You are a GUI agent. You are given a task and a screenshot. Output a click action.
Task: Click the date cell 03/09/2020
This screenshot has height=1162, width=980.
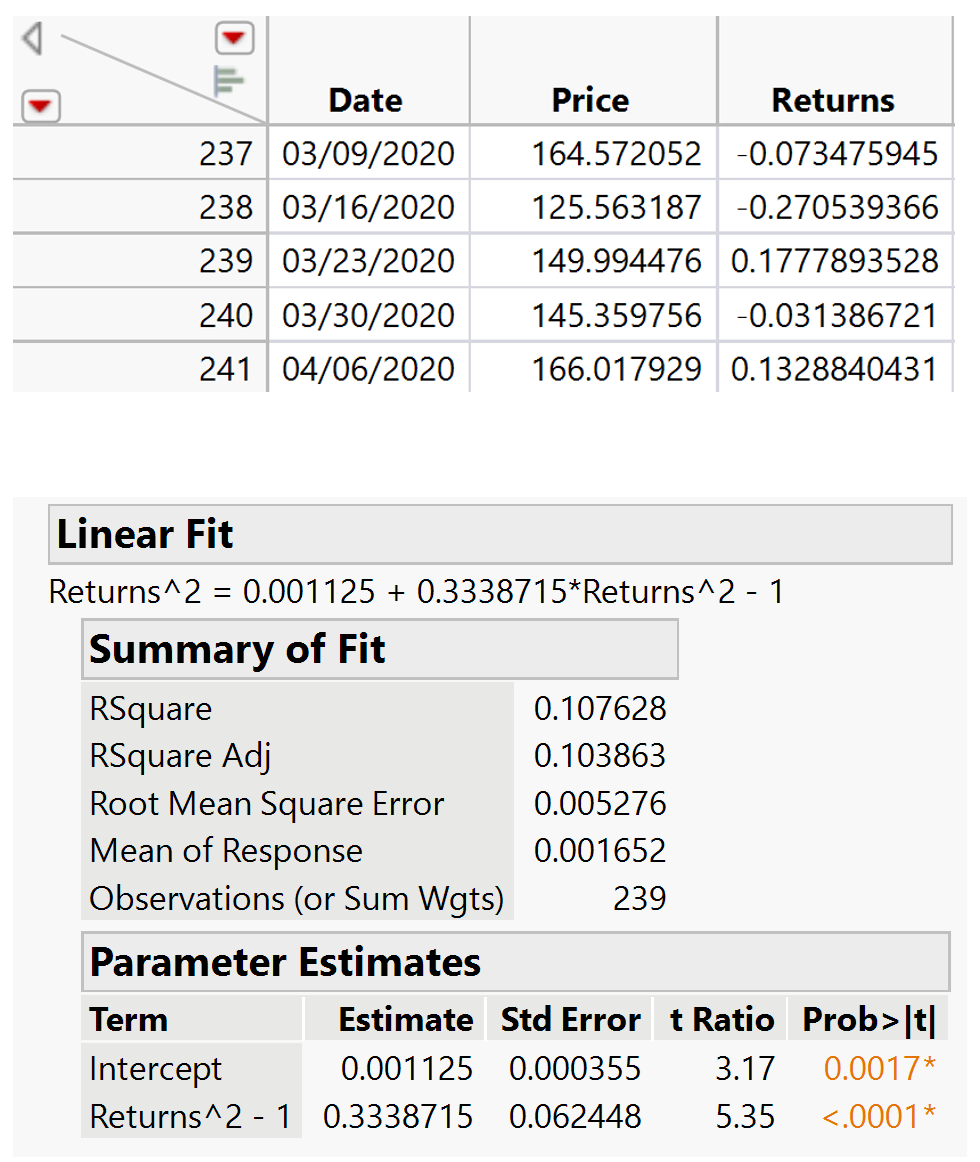point(368,153)
